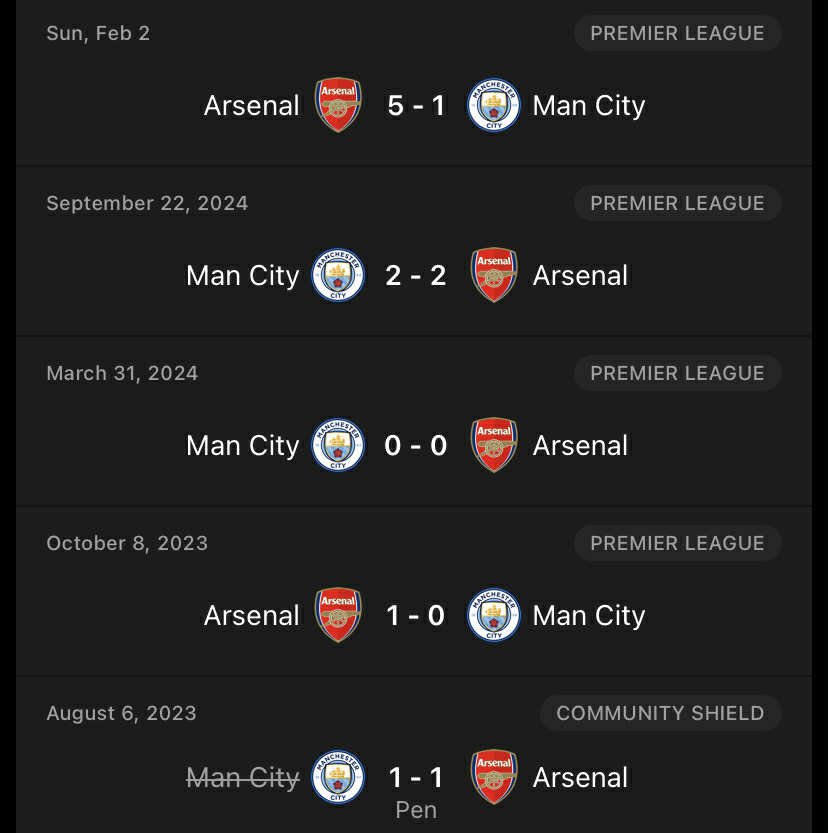Click Arsenal crest in Feb 2 match
Viewport: 828px width, 833px height.
point(338,106)
